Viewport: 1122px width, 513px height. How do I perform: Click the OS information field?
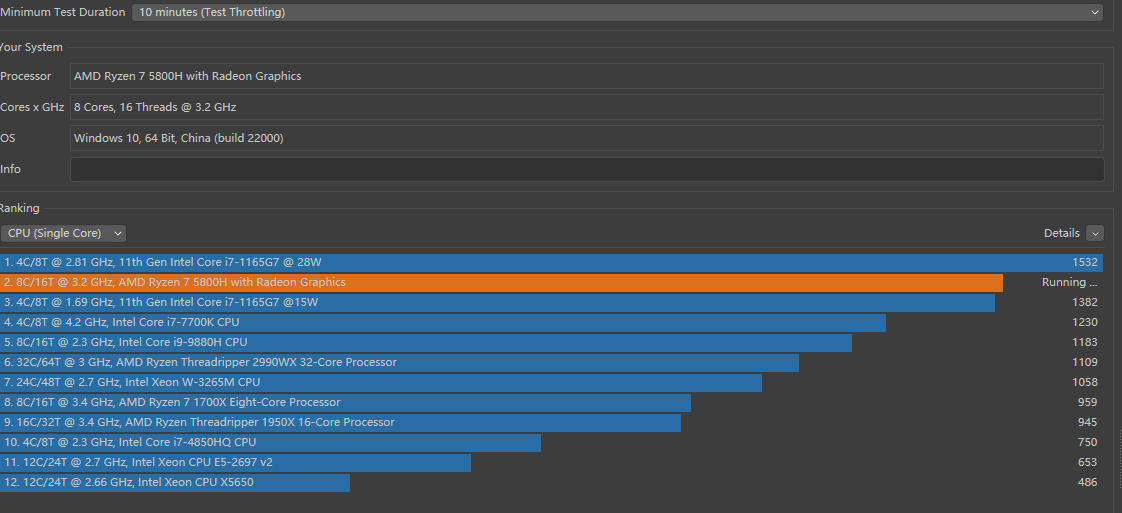click(x=587, y=138)
